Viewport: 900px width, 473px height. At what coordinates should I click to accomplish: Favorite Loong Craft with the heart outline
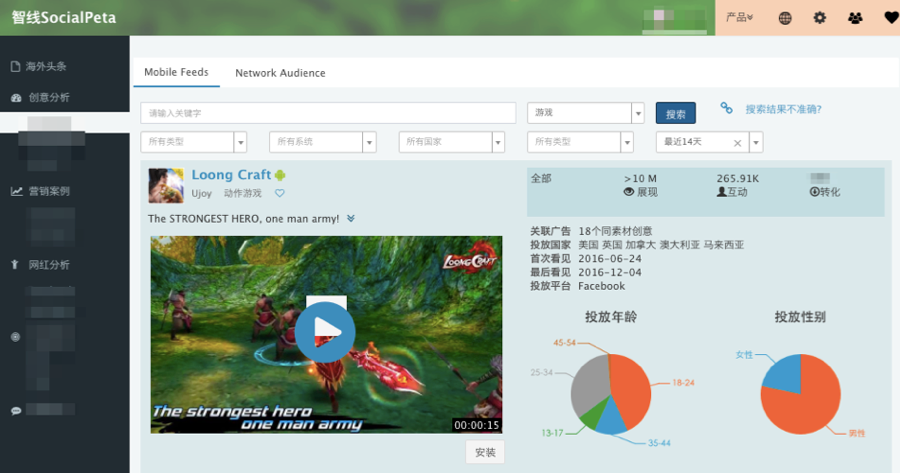280,193
